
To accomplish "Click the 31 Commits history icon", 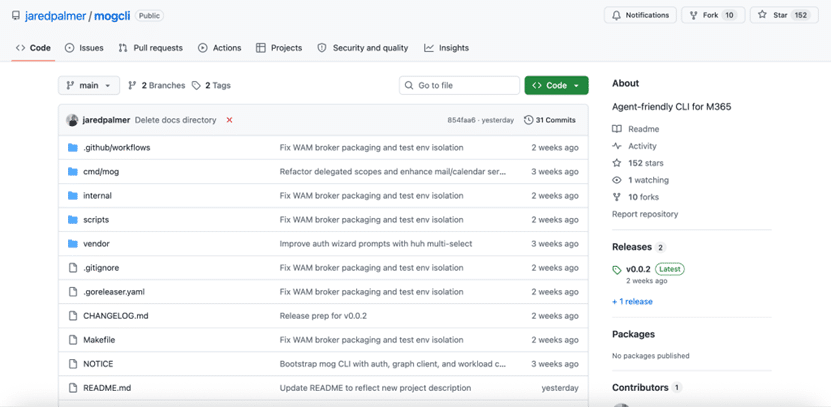I will 529,120.
